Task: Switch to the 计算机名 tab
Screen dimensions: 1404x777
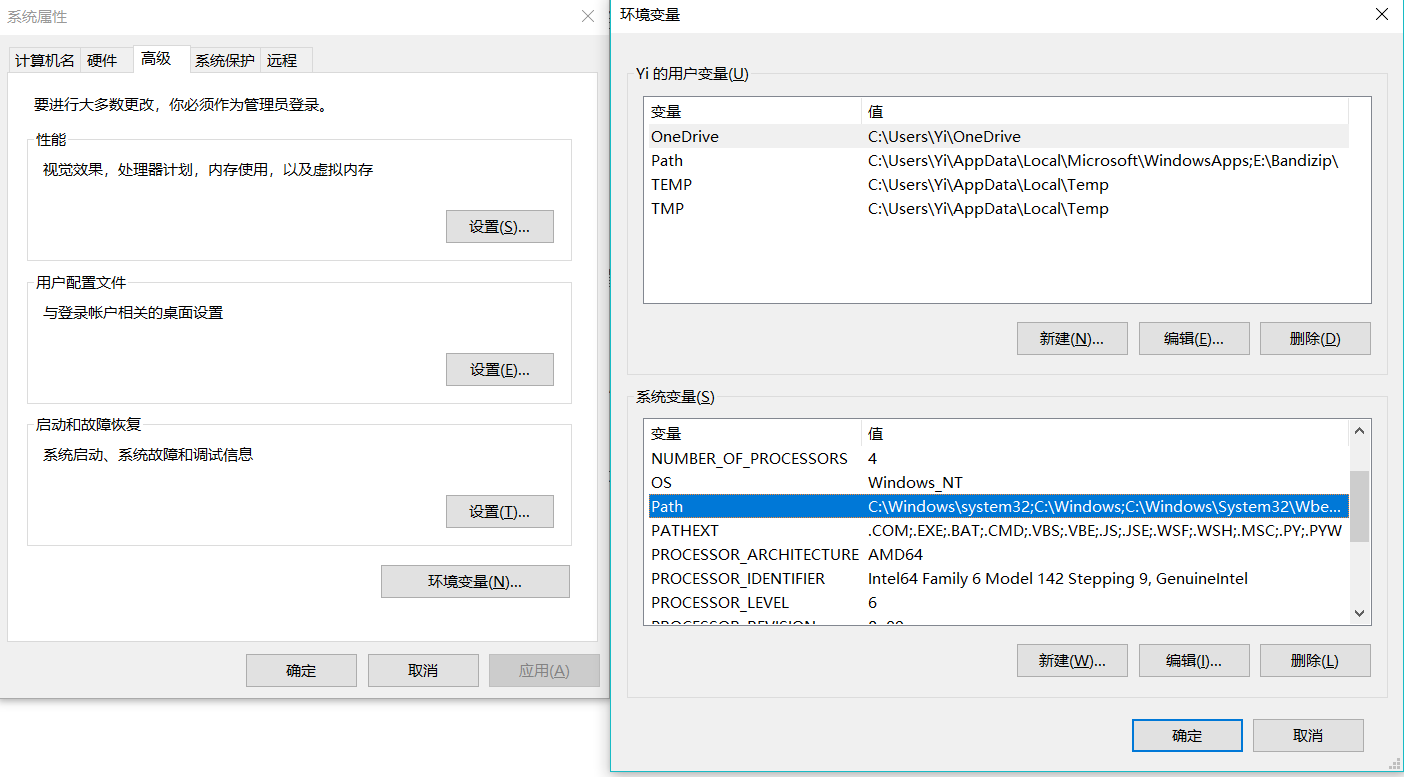Action: click(x=44, y=60)
